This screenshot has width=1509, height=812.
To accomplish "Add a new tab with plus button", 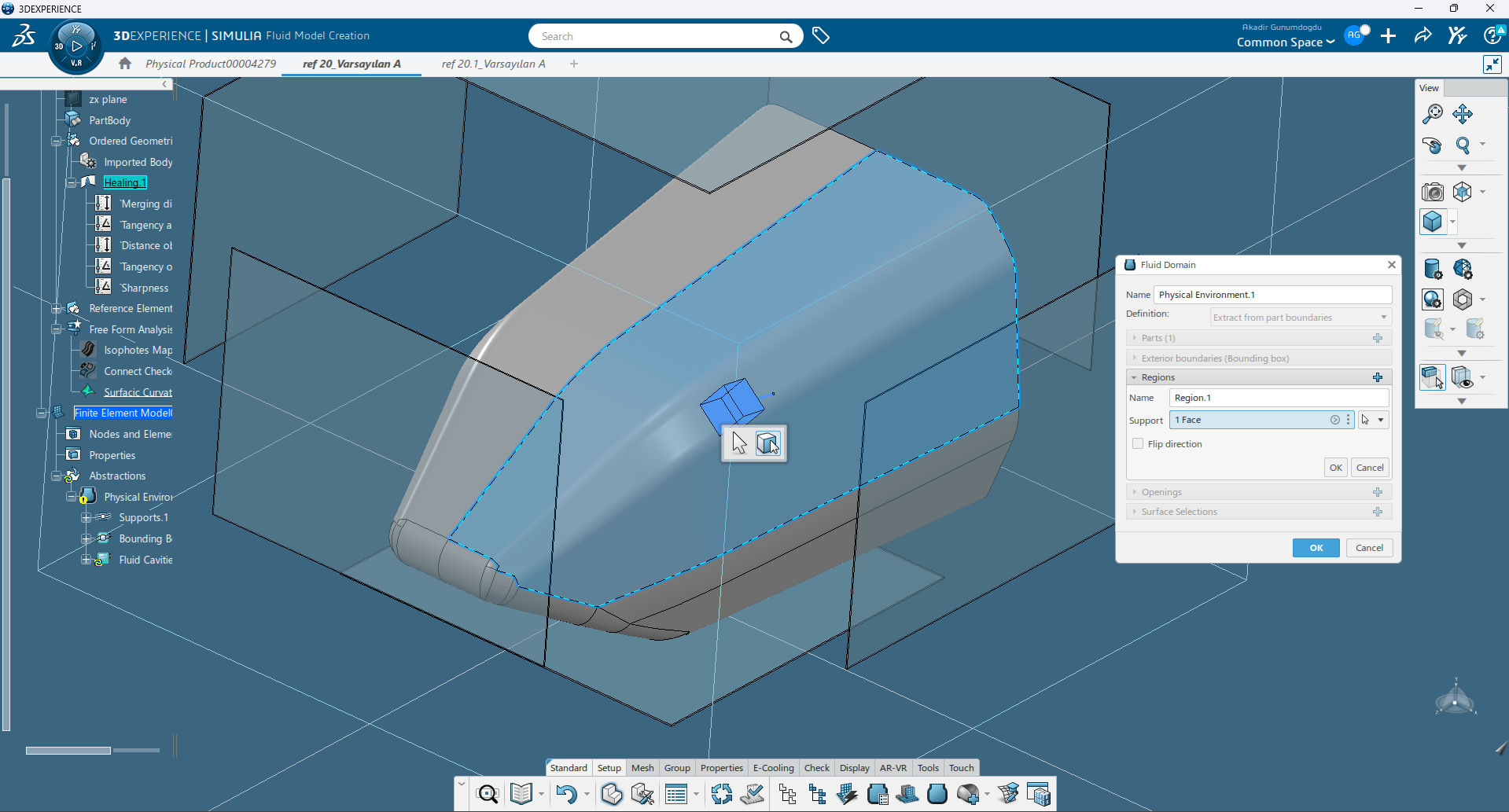I will point(574,64).
